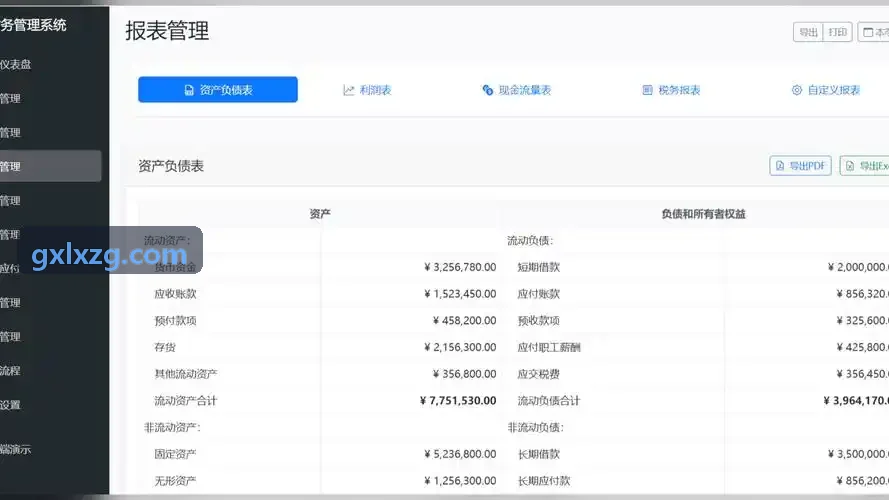Click the 应付账款 row label

pos(539,294)
